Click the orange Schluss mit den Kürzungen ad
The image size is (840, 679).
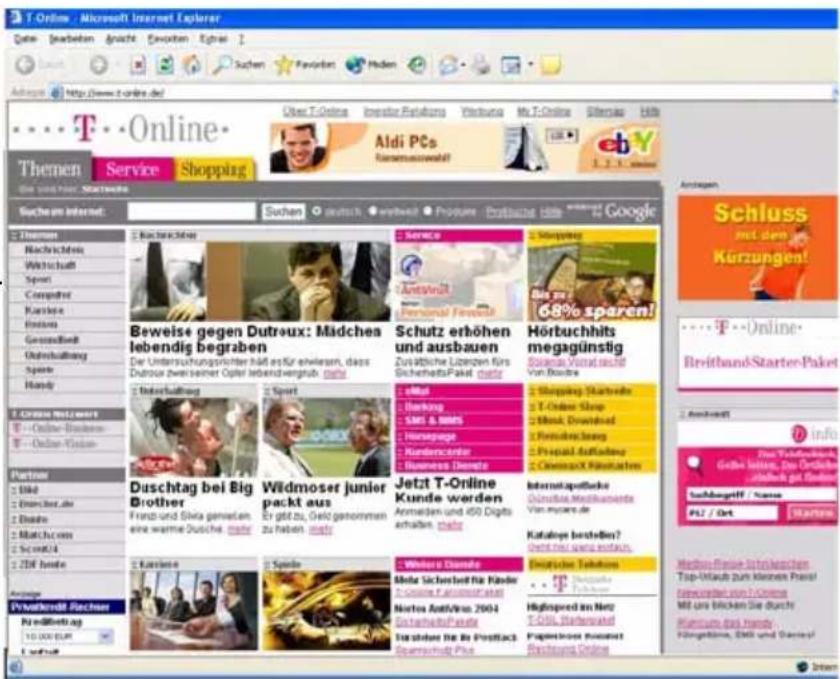point(757,247)
